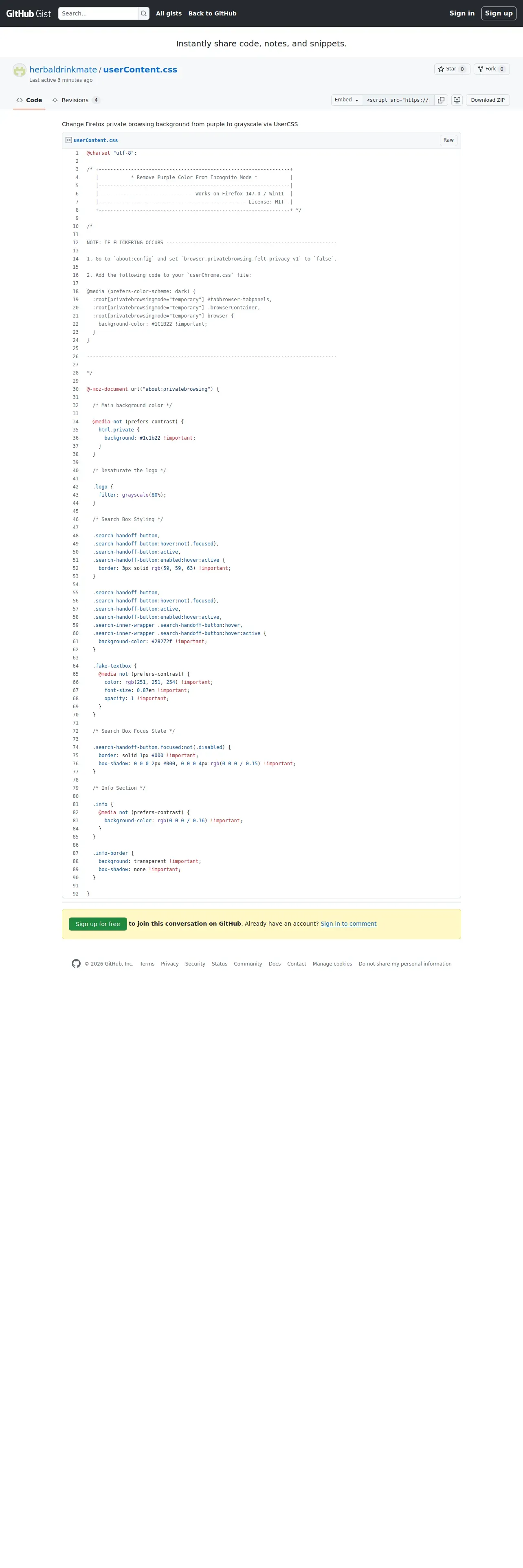Click Sign in at top
Viewport: 523px width, 1568px height.
[x=462, y=13]
